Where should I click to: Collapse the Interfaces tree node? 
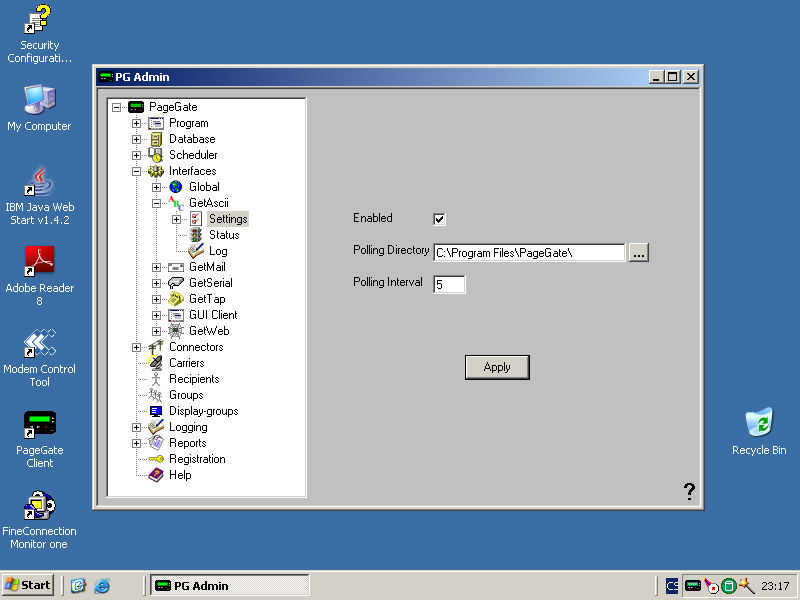point(136,171)
